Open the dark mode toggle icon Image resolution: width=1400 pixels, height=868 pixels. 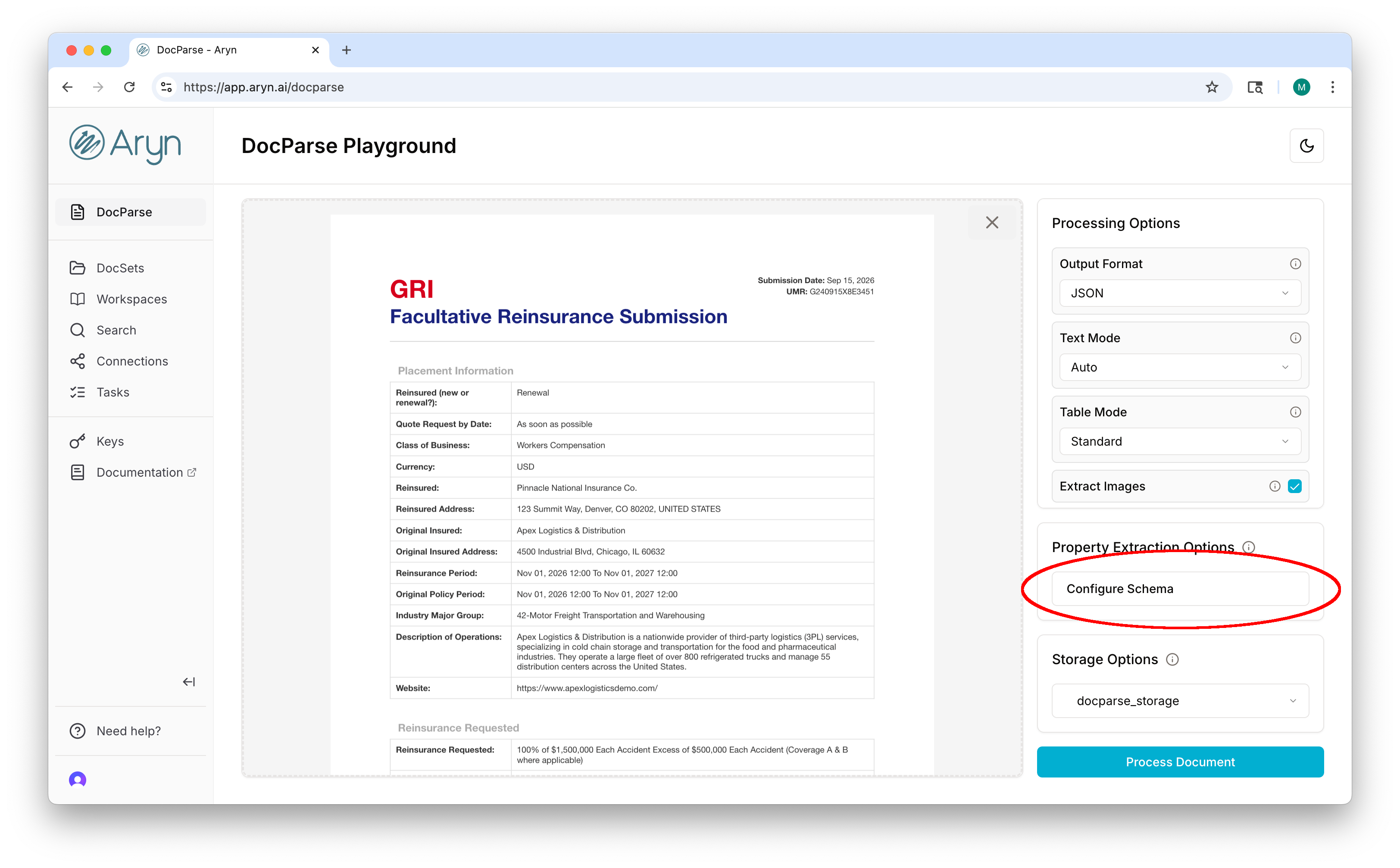(x=1307, y=145)
